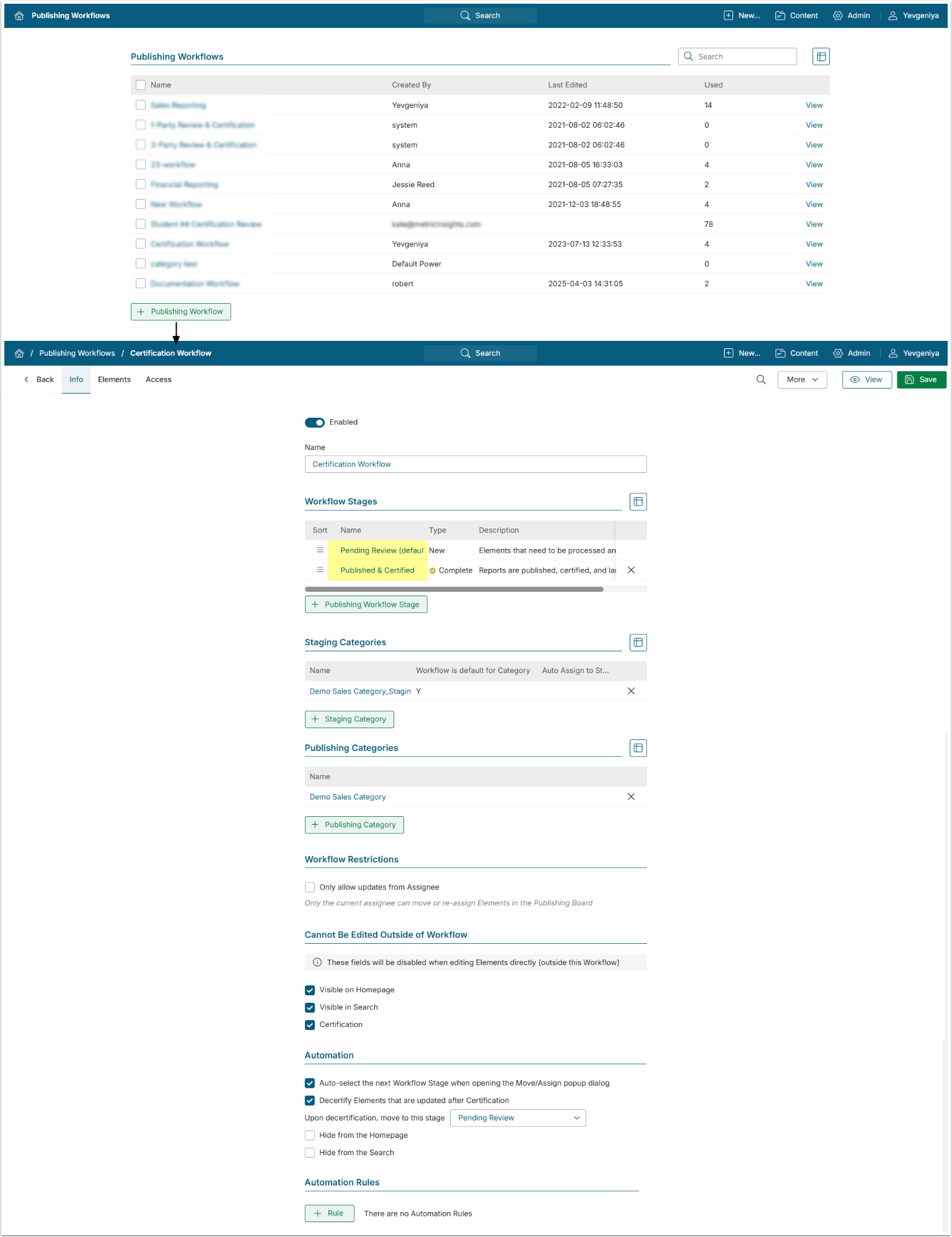Click the Workflow Stages horizontal scrollbar

[454, 589]
